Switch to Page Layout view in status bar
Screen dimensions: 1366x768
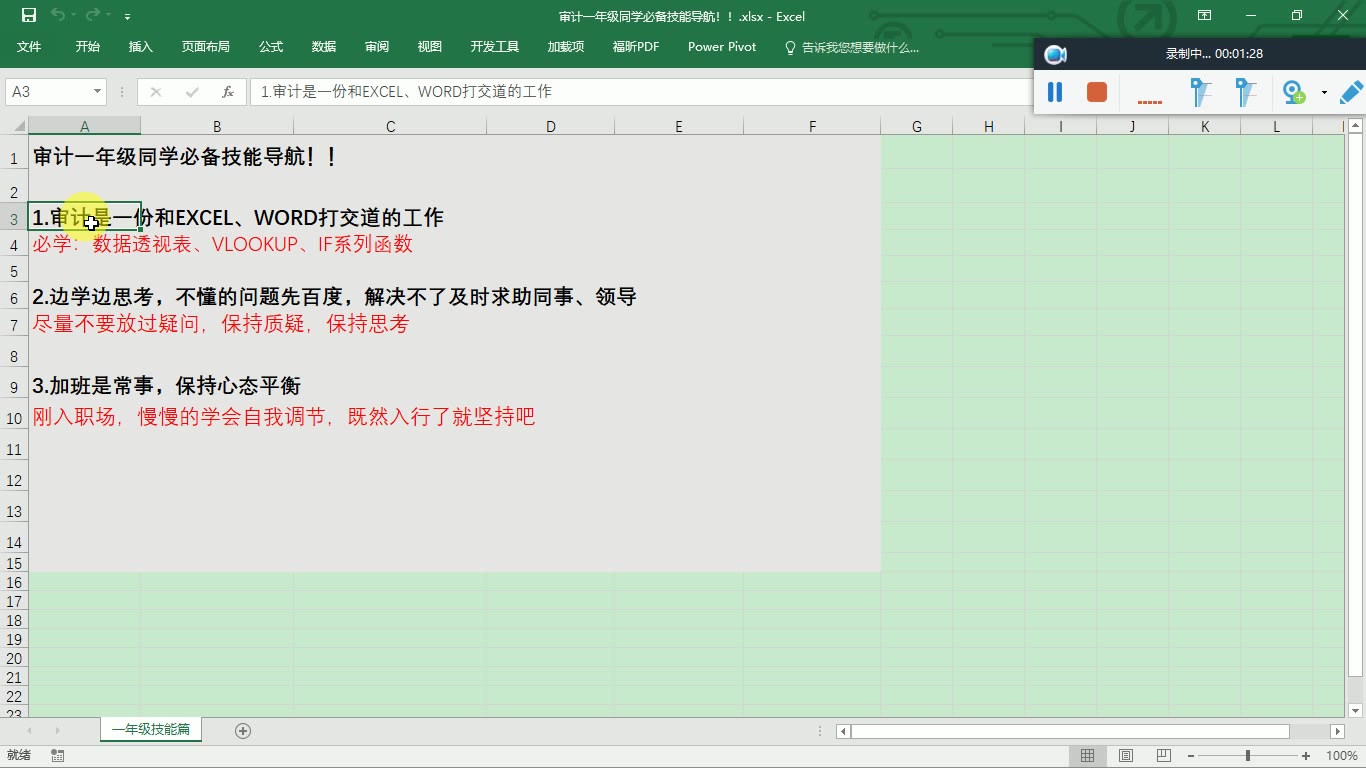tap(1125, 755)
